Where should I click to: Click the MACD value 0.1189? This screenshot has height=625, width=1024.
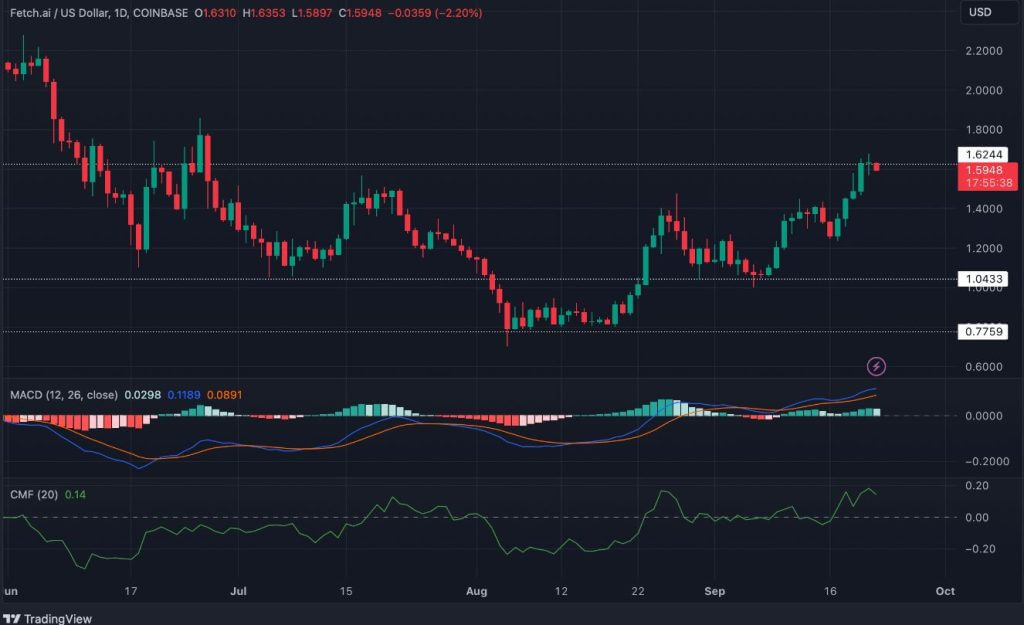(x=184, y=395)
